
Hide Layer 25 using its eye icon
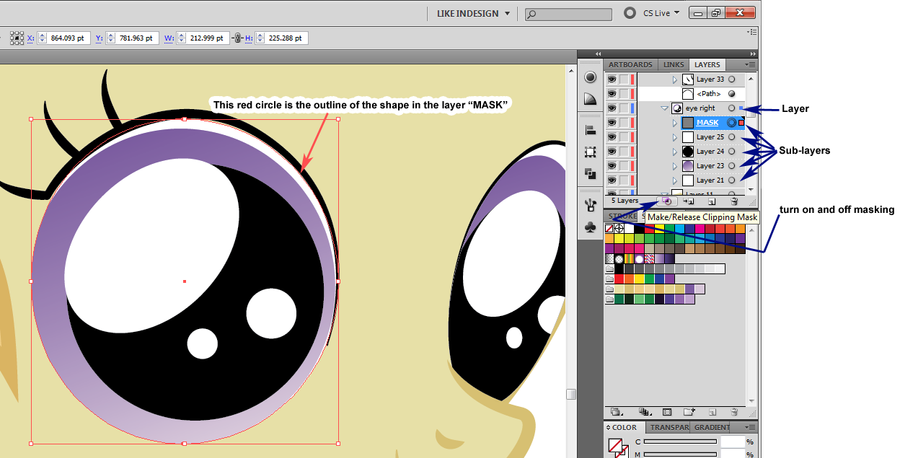(x=612, y=137)
